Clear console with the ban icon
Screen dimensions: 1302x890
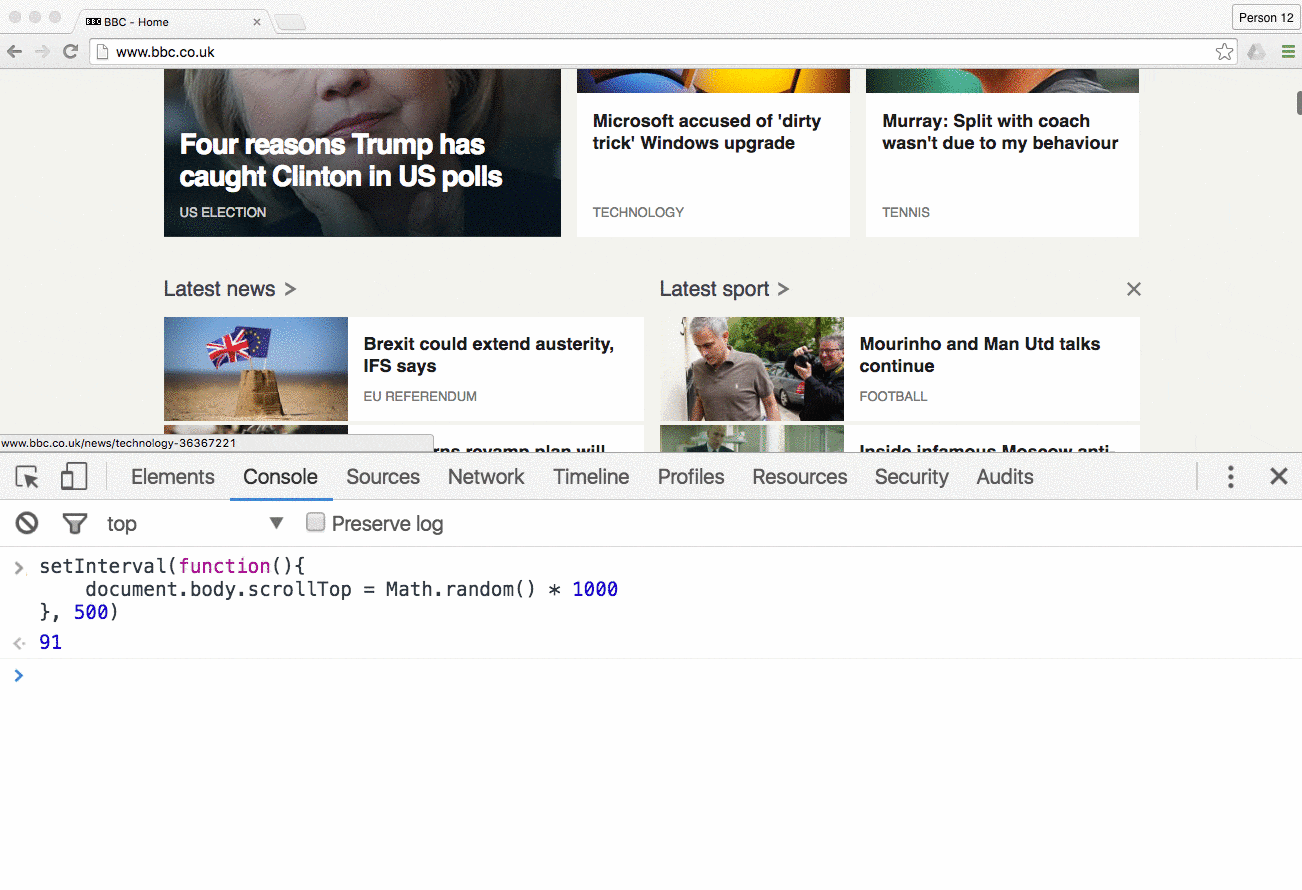tap(27, 523)
